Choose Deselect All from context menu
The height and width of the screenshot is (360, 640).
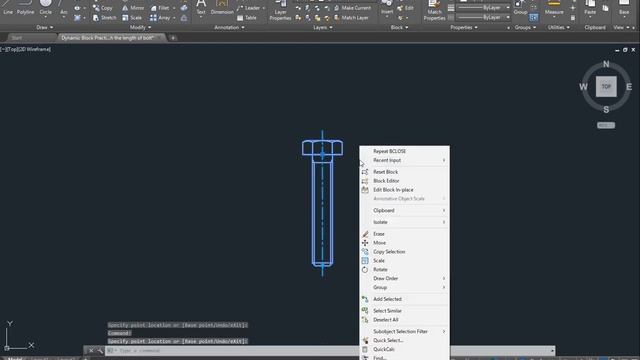click(x=404, y=320)
